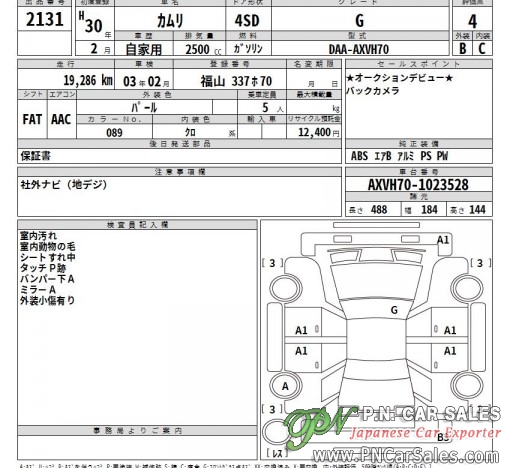Click the color number 089 field
The height and width of the screenshot is (468, 505).
[114, 132]
